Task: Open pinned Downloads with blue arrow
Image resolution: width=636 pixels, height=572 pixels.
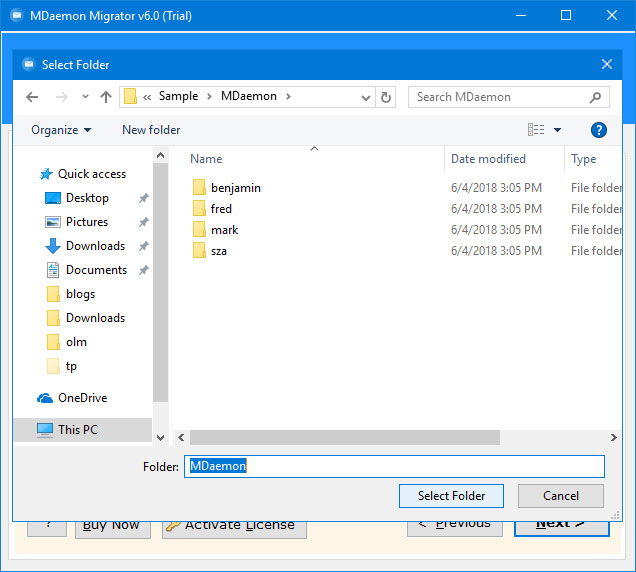Action: pyautogui.click(x=95, y=246)
